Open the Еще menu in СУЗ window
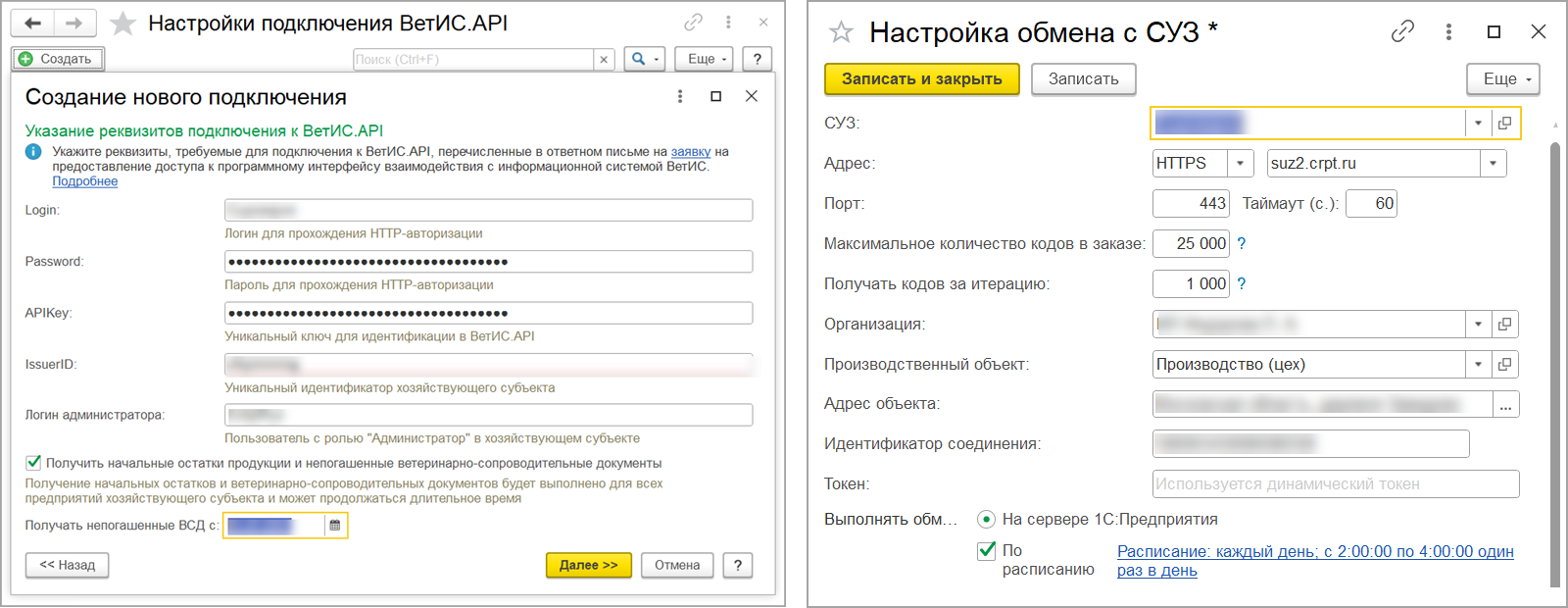This screenshot has height=608, width=1568. (x=1503, y=78)
